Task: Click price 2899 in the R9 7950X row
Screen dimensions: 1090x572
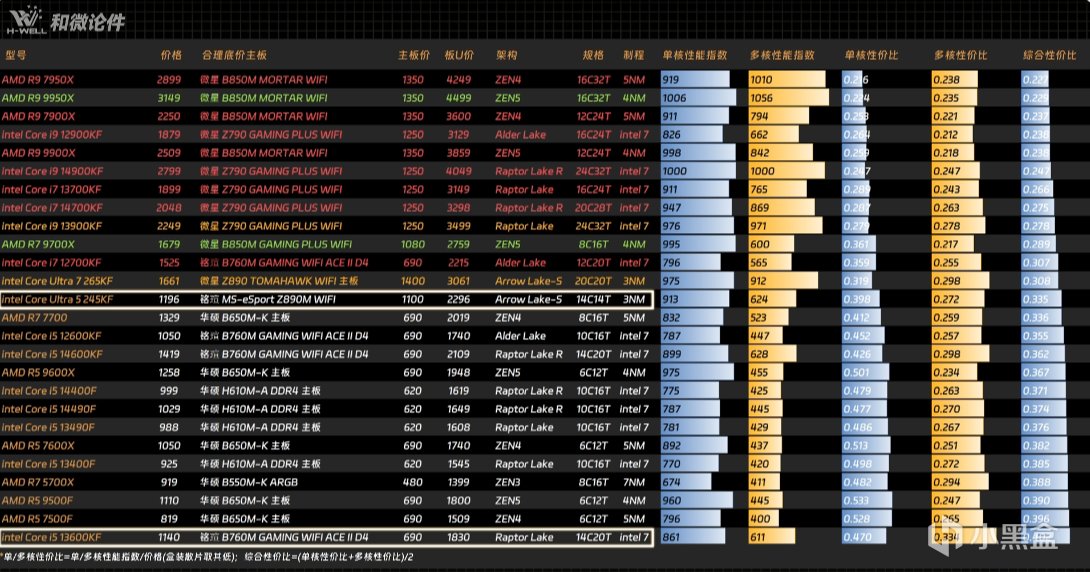Action: click(169, 80)
